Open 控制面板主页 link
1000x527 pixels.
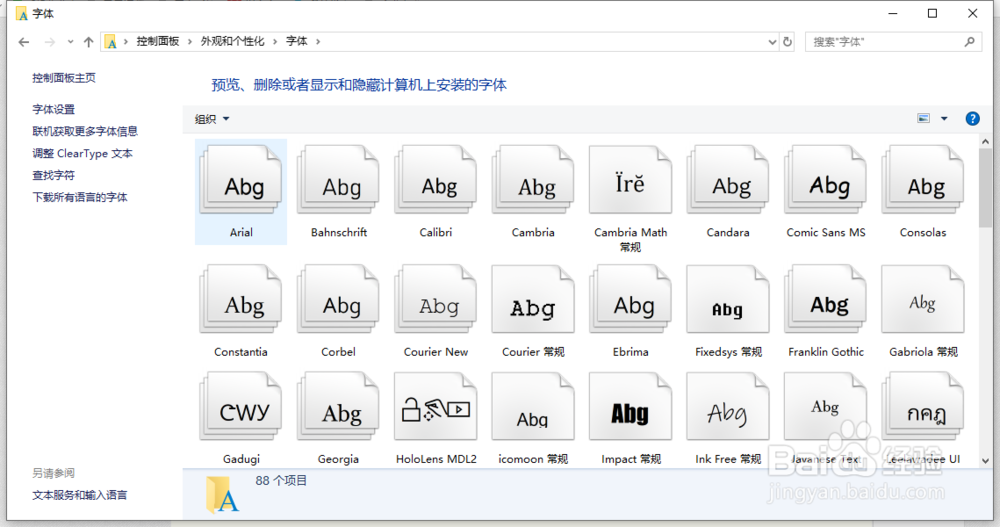(64, 78)
